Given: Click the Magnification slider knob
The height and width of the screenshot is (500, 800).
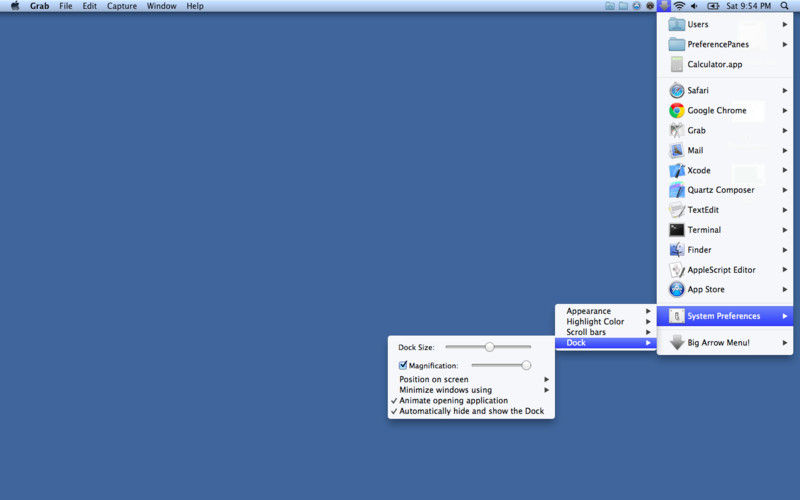Looking at the screenshot, I should [526, 365].
